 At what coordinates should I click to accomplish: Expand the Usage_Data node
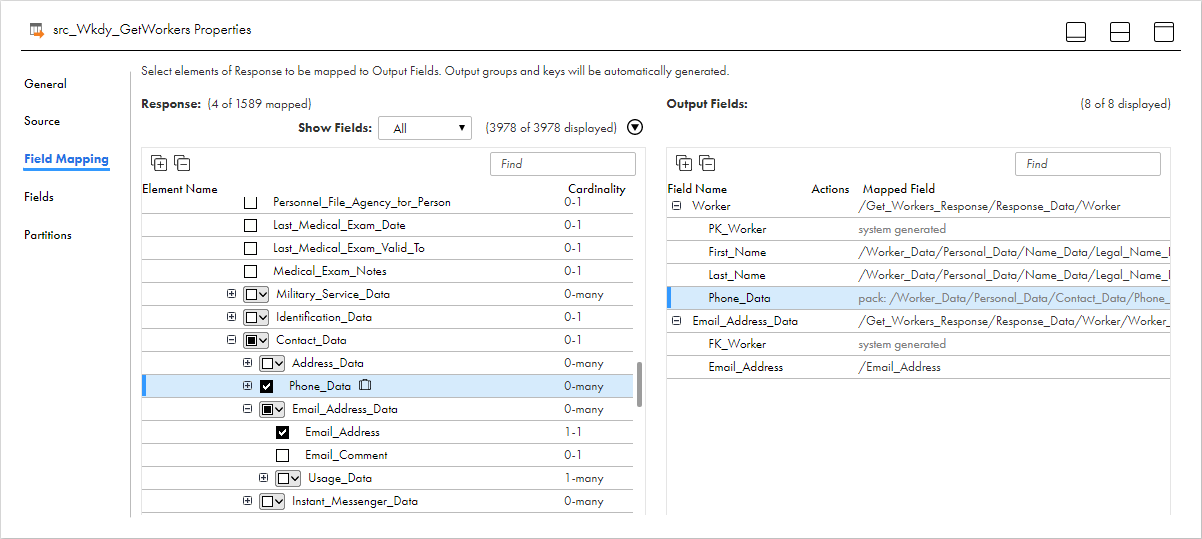tap(264, 478)
